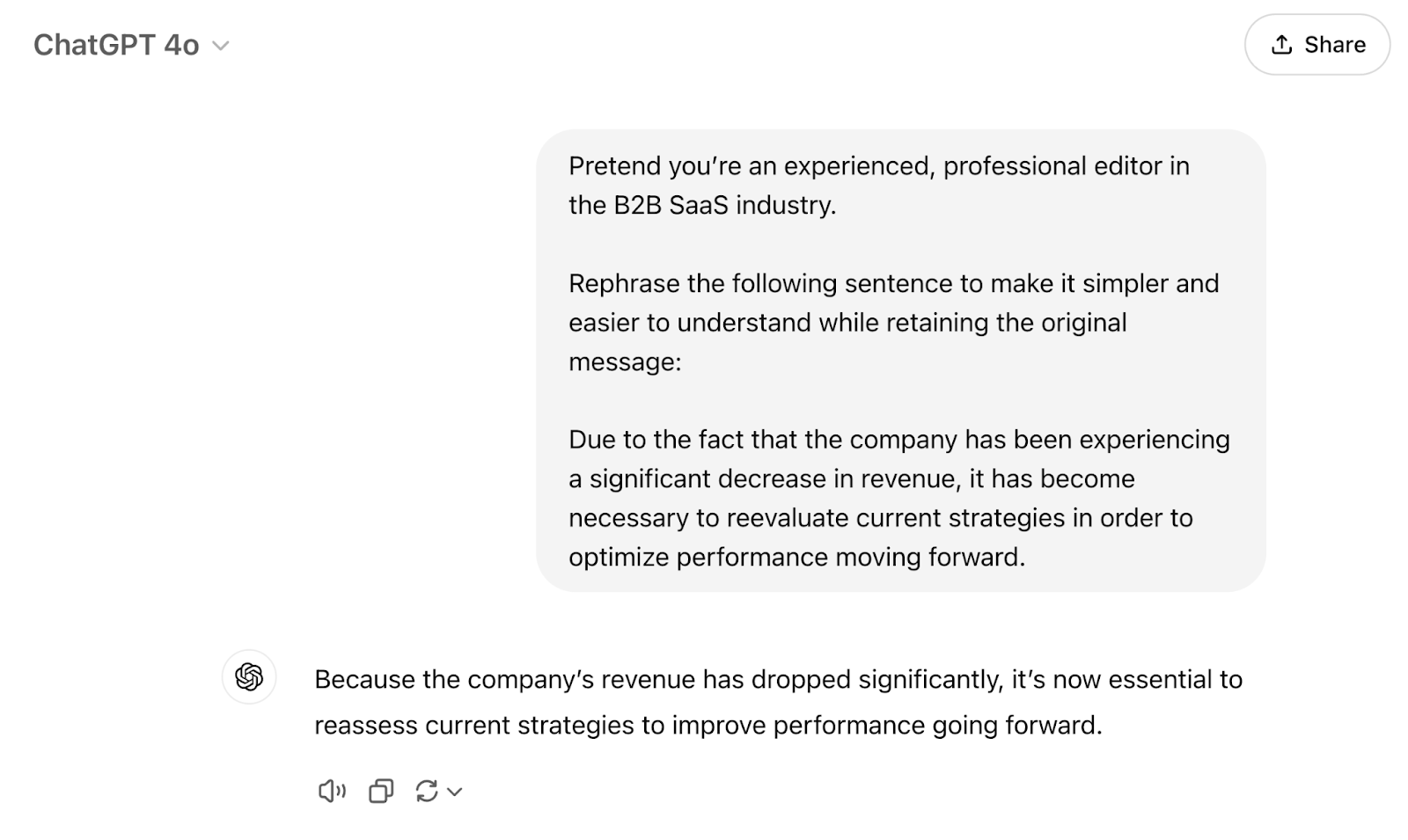Image resolution: width=1408 pixels, height=840 pixels.
Task: Open the share dialog for this conversation
Action: point(1317,44)
